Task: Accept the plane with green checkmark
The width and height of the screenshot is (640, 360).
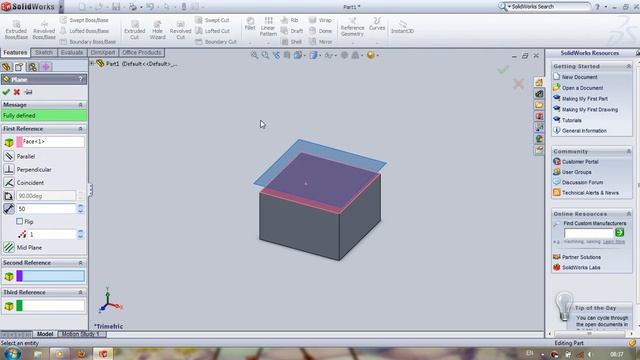Action: (x=6, y=92)
